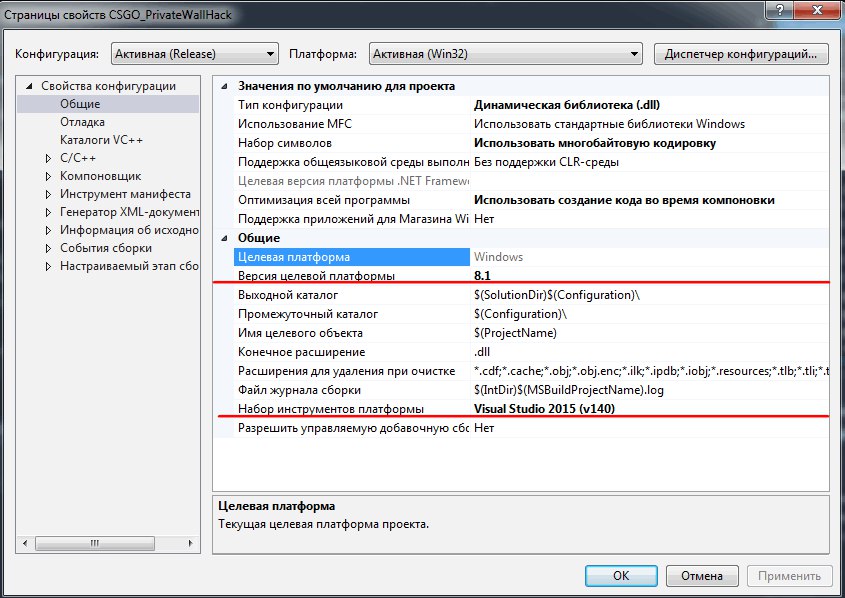The height and width of the screenshot is (598, 845).
Task: Expand the Компоновщик tree node
Action: point(49,176)
